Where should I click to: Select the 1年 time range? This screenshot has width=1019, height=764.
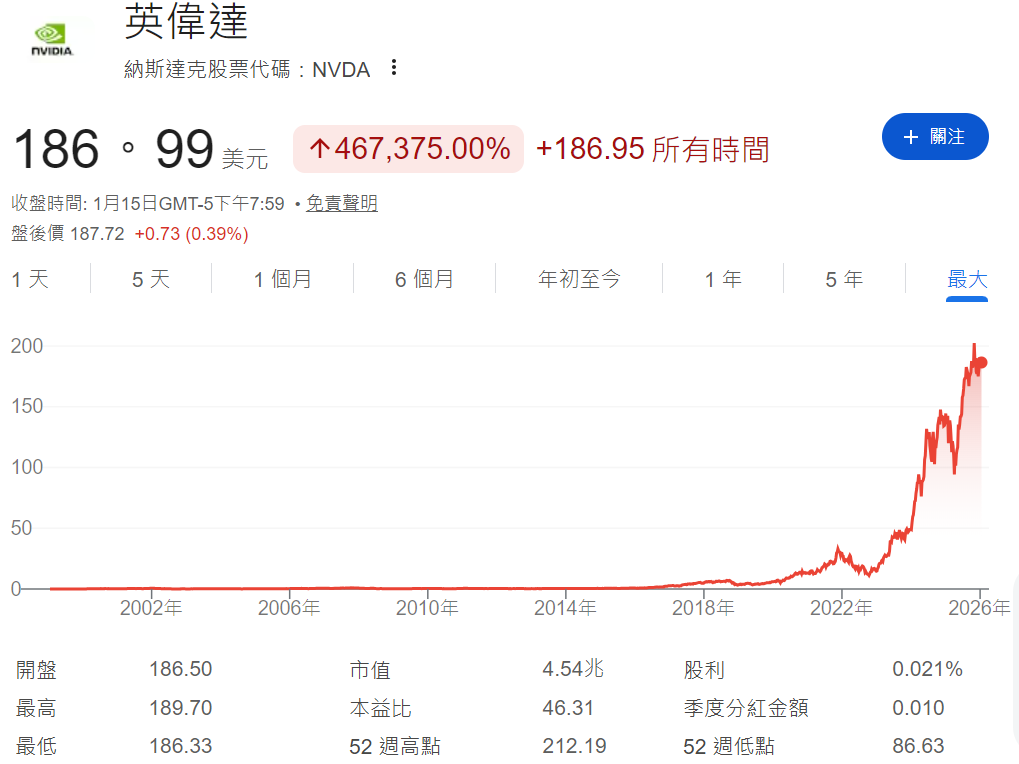[723, 280]
